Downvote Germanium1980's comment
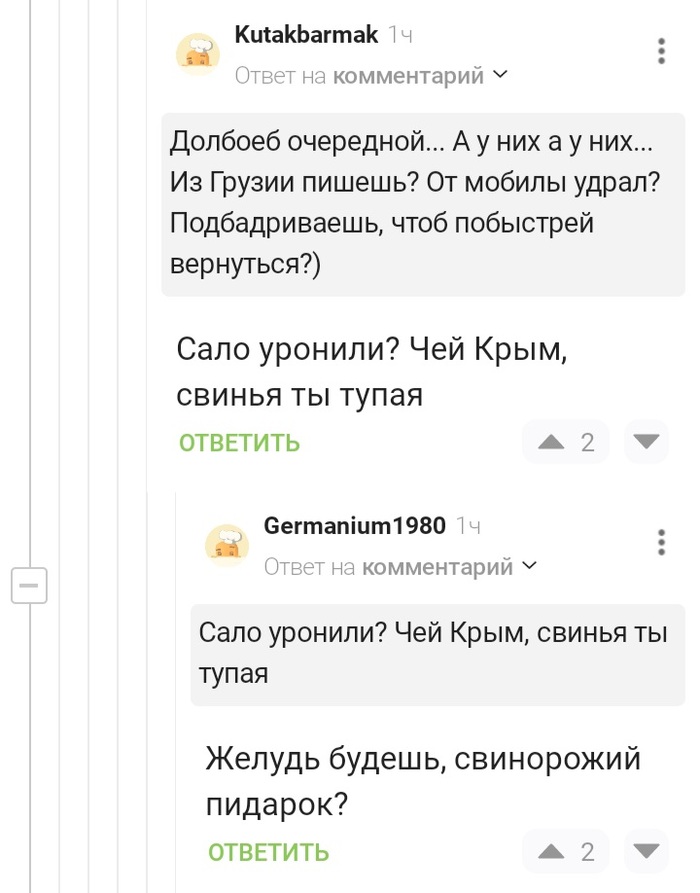Image resolution: width=700 pixels, height=893 pixels. 647,851
